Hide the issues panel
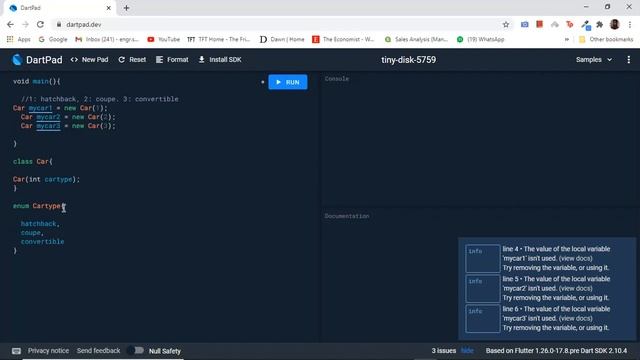 pos(467,351)
